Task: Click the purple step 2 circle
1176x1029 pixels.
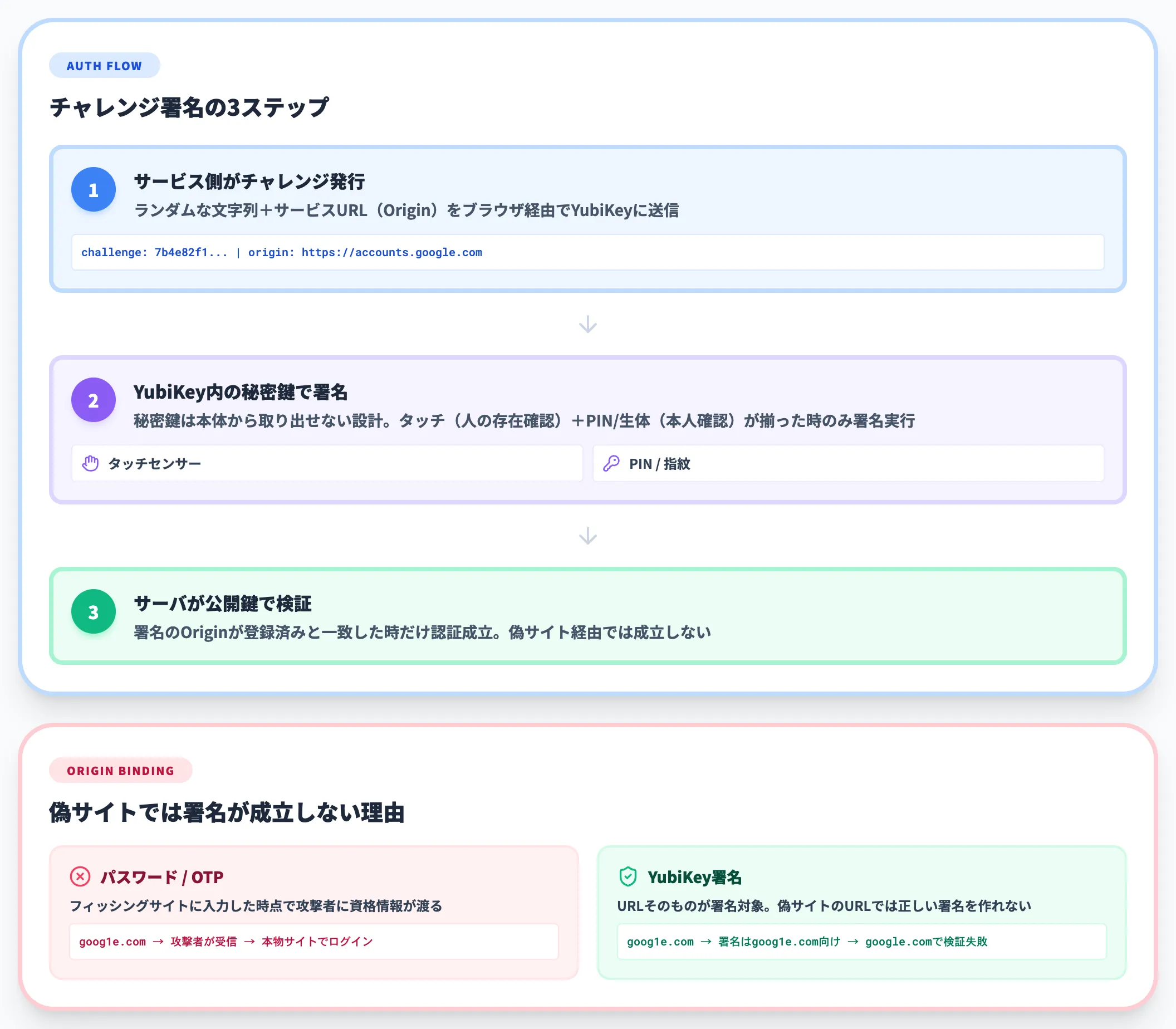Action: (x=94, y=400)
